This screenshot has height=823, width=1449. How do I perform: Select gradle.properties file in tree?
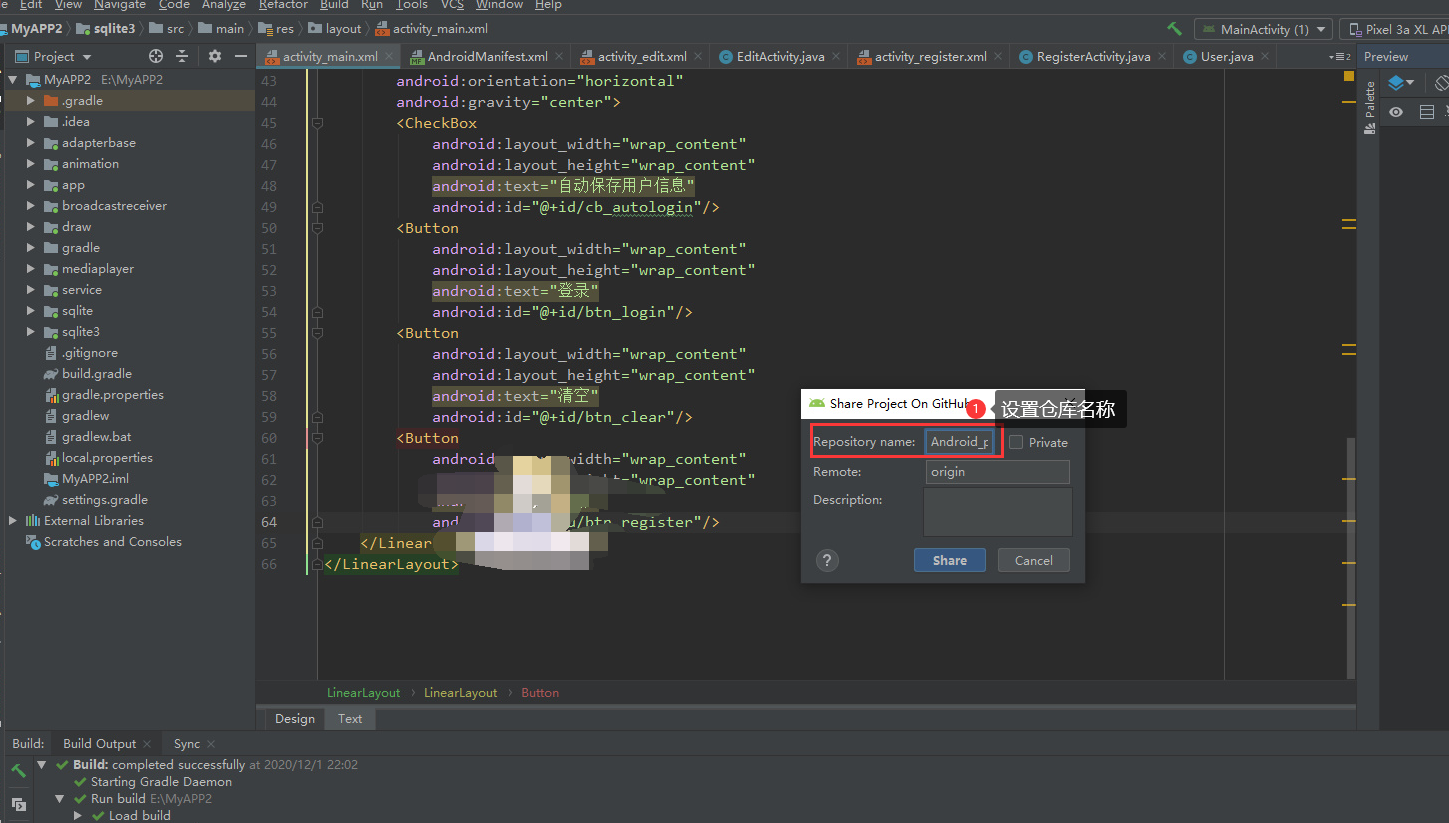[112, 394]
